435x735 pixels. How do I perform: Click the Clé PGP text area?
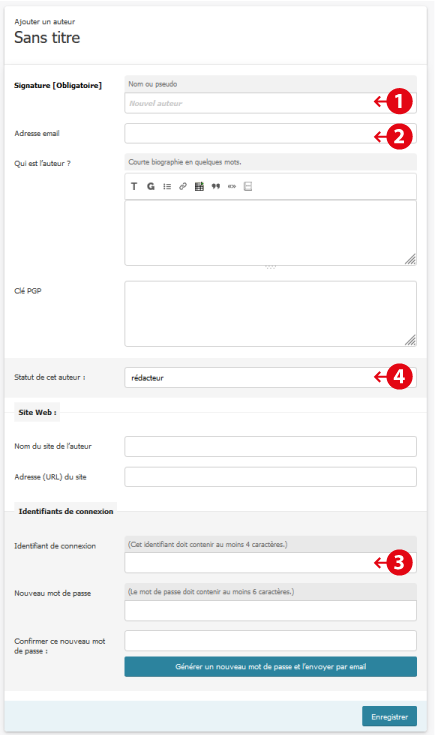pos(270,314)
